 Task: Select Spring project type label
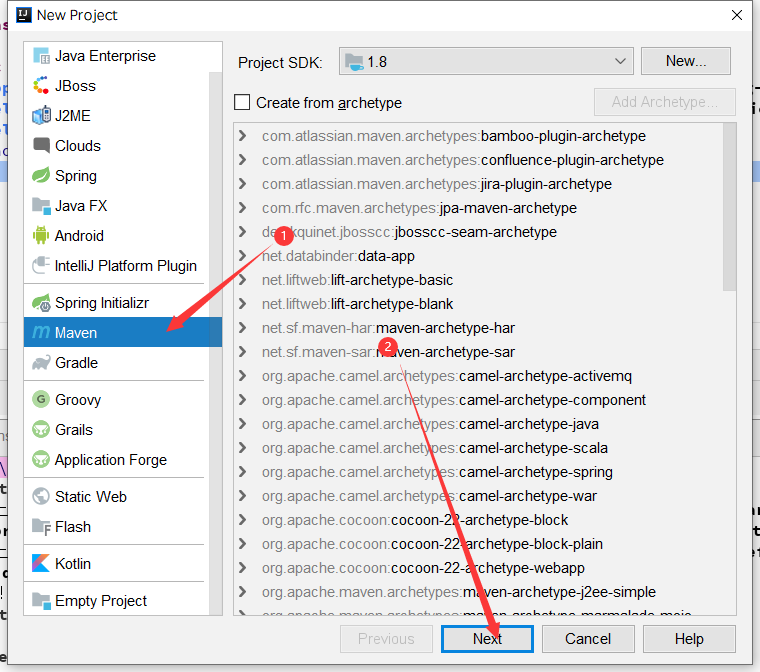(x=76, y=176)
